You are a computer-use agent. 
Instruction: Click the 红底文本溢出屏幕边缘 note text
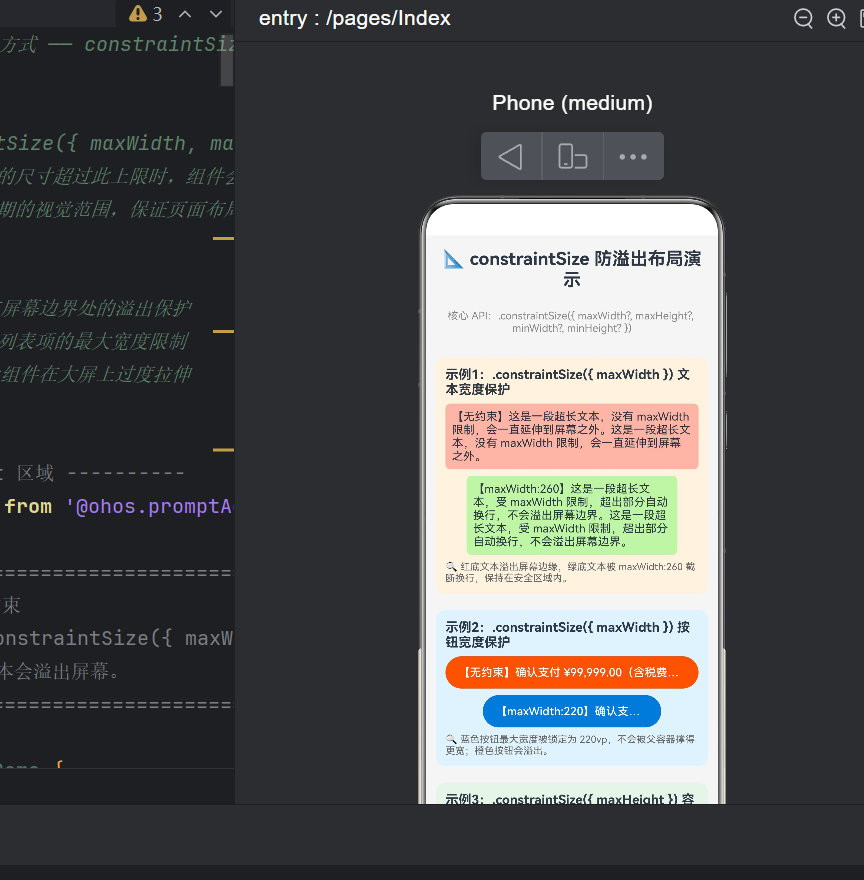[x=570, y=572]
